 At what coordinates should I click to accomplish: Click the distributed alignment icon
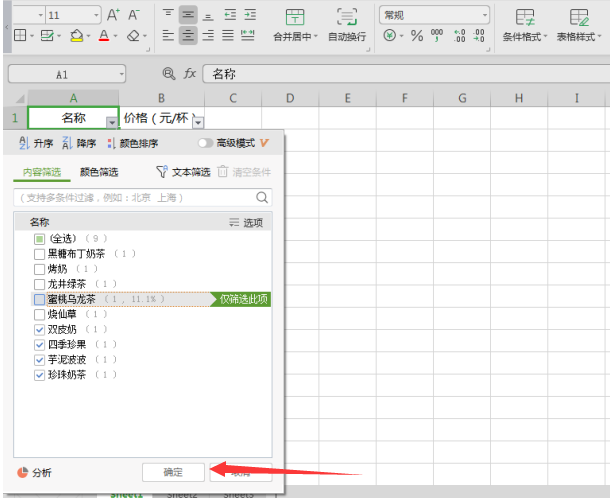tap(247, 35)
